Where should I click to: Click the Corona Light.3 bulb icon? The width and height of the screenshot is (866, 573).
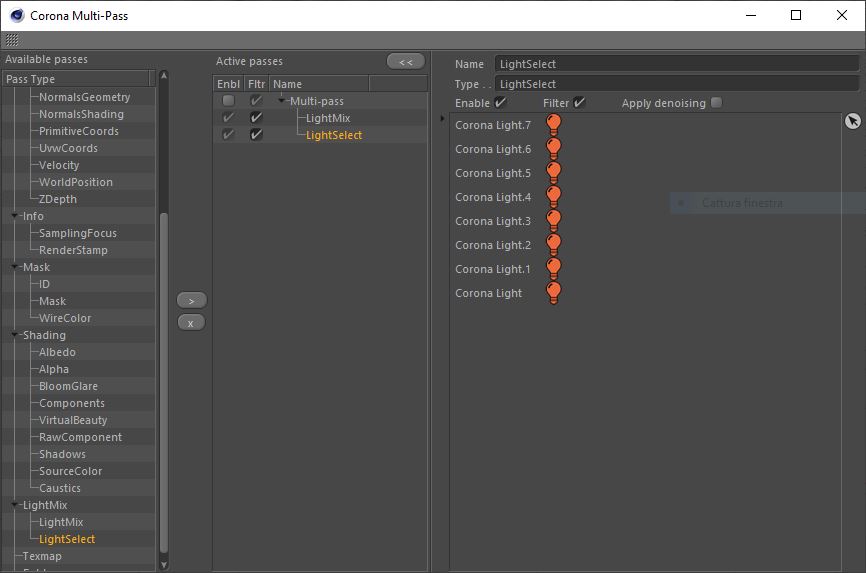click(x=553, y=221)
